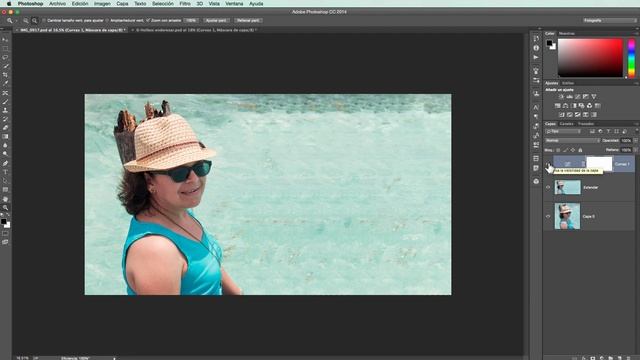Toggle visibility of Curvas 1 layer
Image resolution: width=640 pixels, height=360 pixels.
point(548,164)
